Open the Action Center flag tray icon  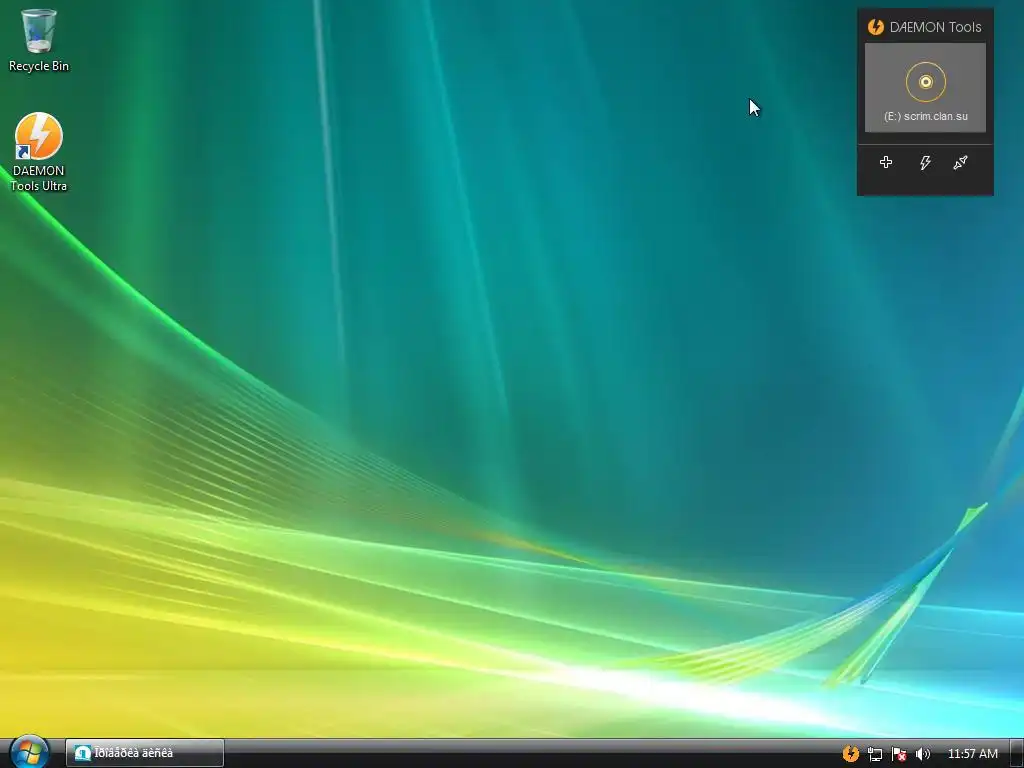[899, 754]
